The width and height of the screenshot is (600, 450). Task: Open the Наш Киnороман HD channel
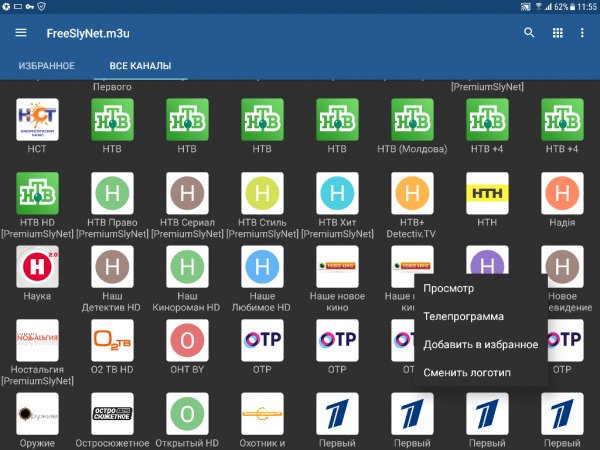187,266
